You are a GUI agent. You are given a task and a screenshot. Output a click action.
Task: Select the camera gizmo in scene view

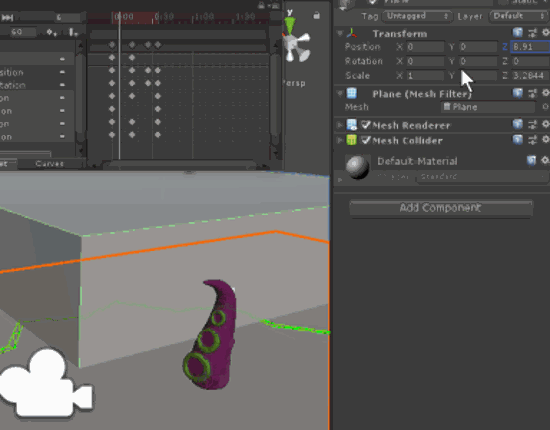click(x=46, y=383)
